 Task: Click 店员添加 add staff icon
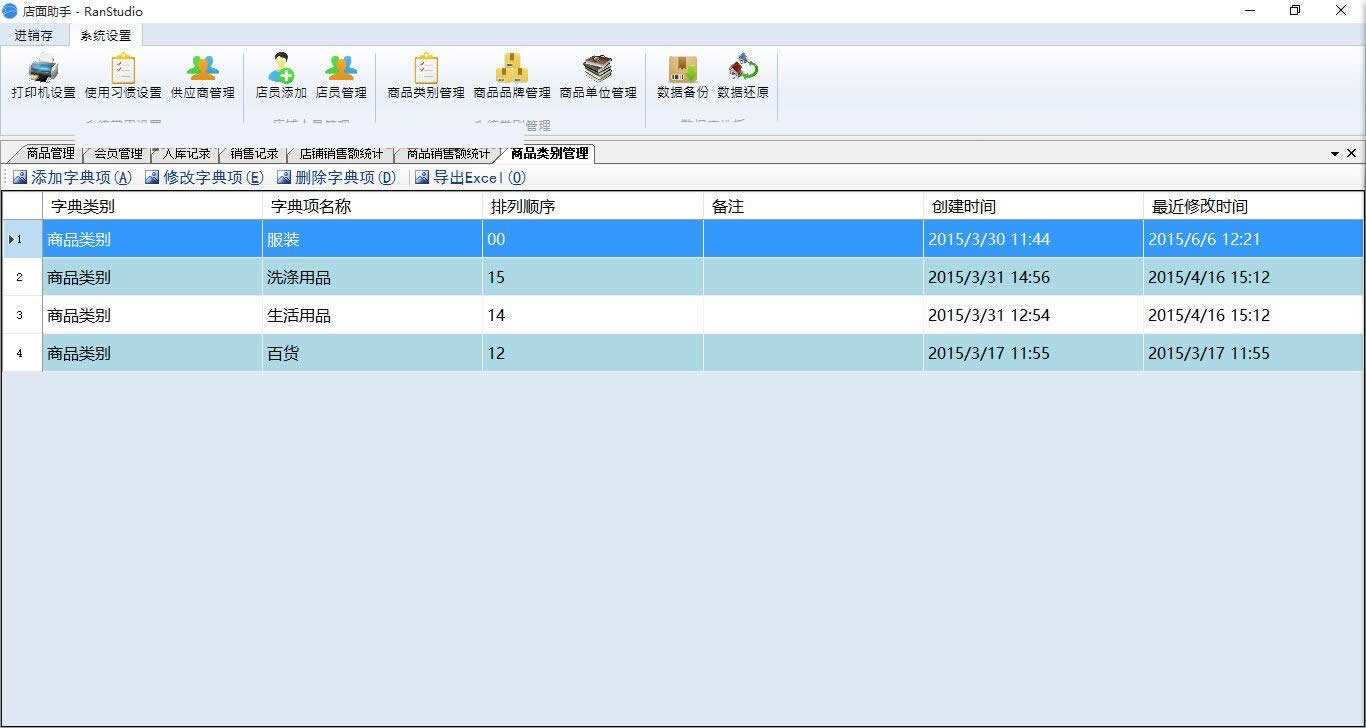click(281, 77)
